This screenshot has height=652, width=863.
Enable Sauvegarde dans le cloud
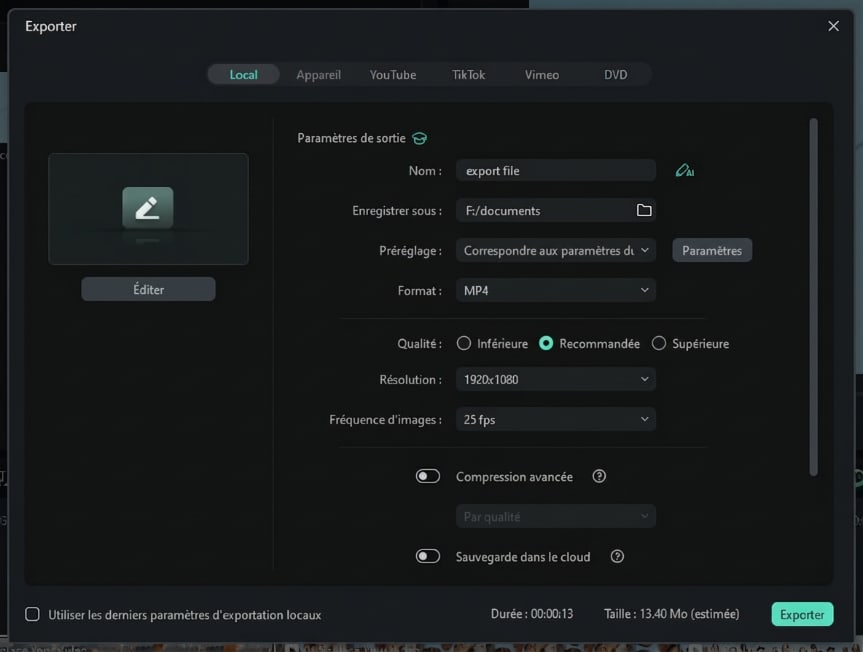(x=427, y=556)
